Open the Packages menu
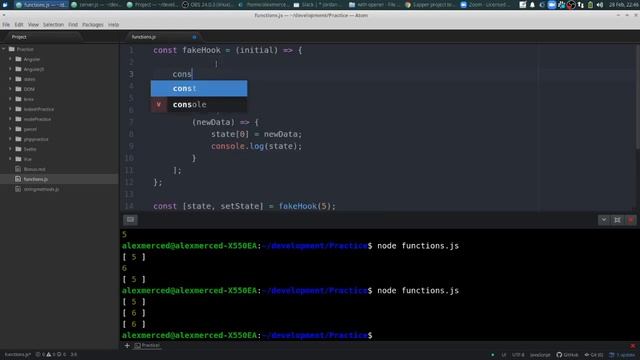640x360 pixels. tap(93, 25)
